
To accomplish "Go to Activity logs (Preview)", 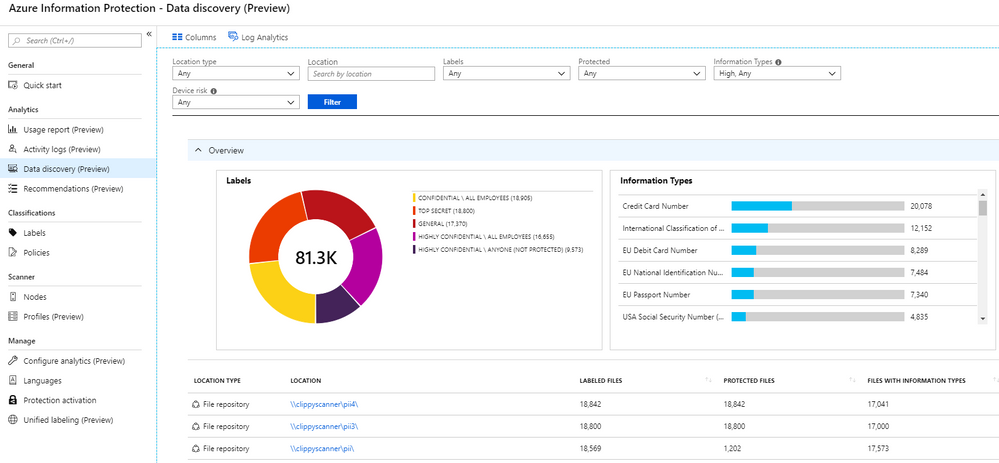I will tap(62, 149).
